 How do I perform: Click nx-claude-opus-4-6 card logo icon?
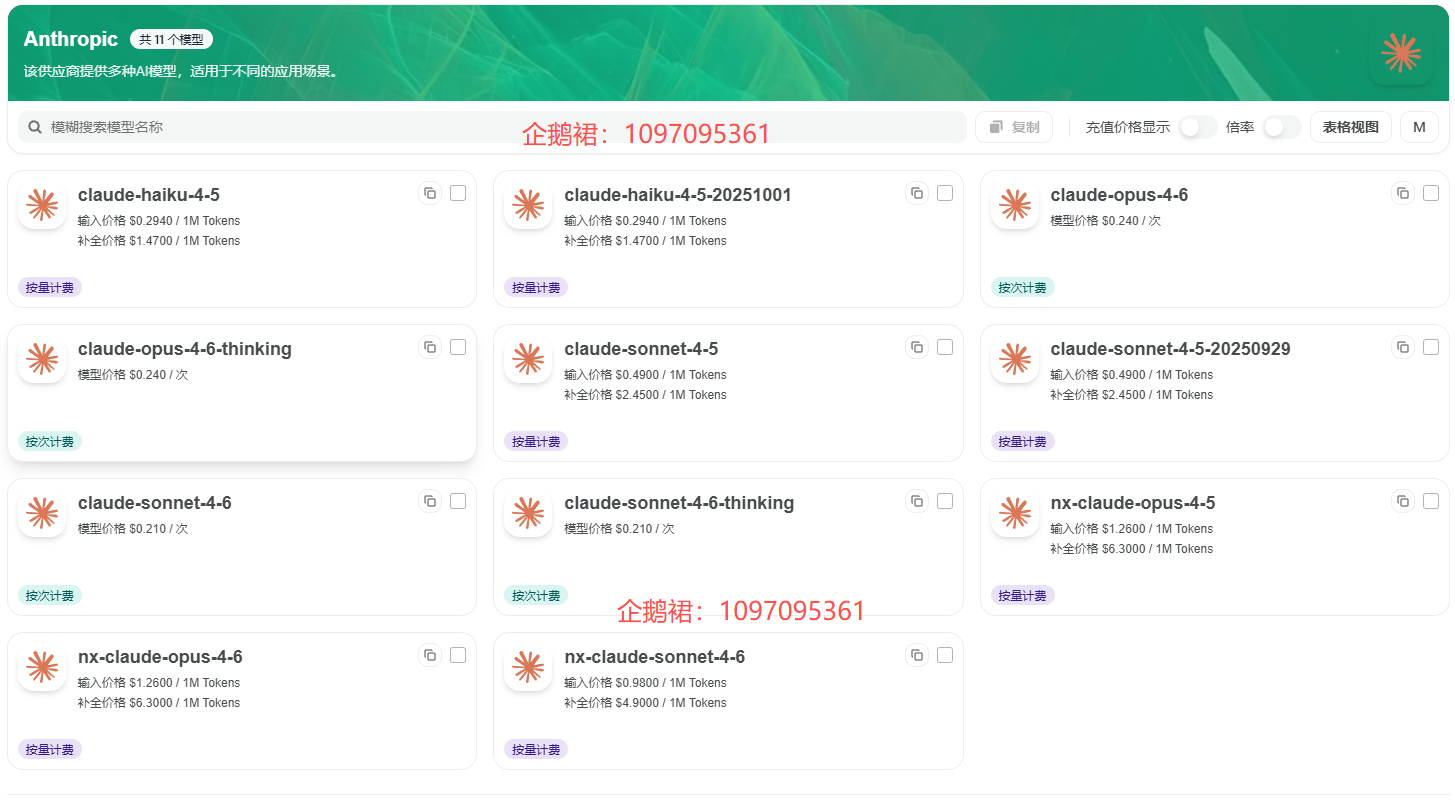tap(42, 667)
